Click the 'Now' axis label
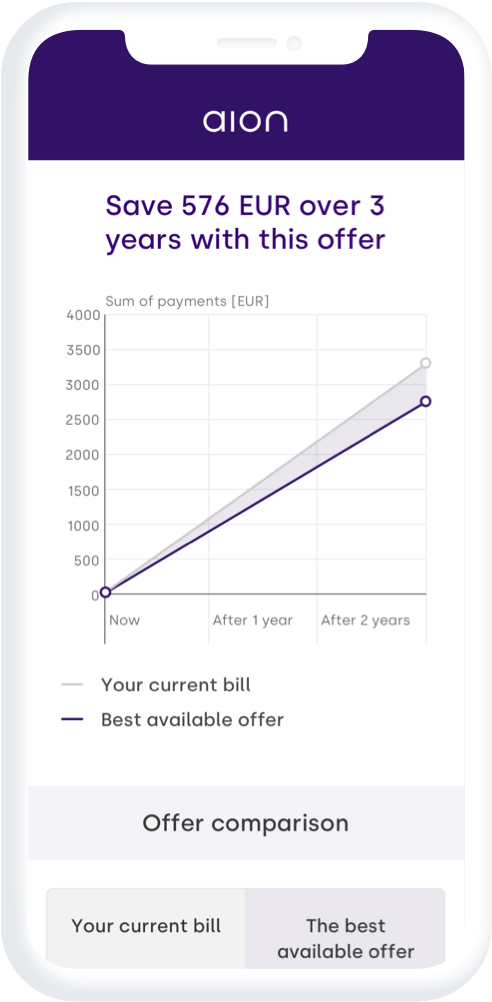 coord(125,620)
